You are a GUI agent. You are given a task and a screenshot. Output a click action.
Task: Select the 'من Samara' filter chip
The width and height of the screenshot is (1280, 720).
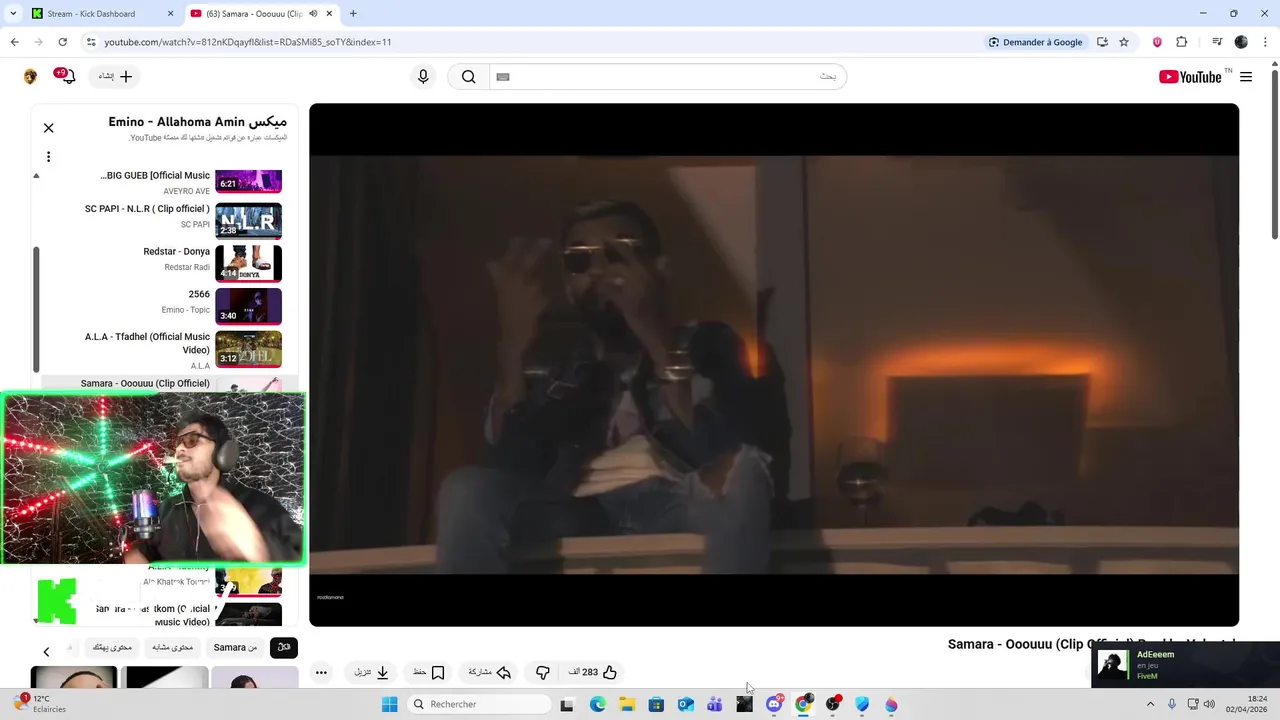pyautogui.click(x=235, y=647)
